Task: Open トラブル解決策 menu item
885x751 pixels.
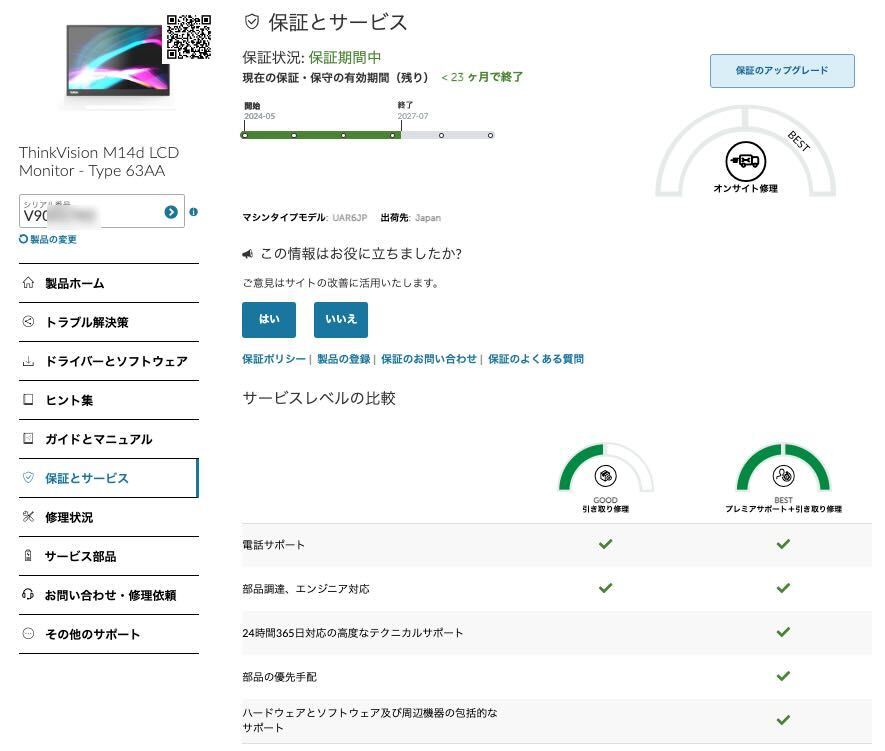Action: point(109,322)
